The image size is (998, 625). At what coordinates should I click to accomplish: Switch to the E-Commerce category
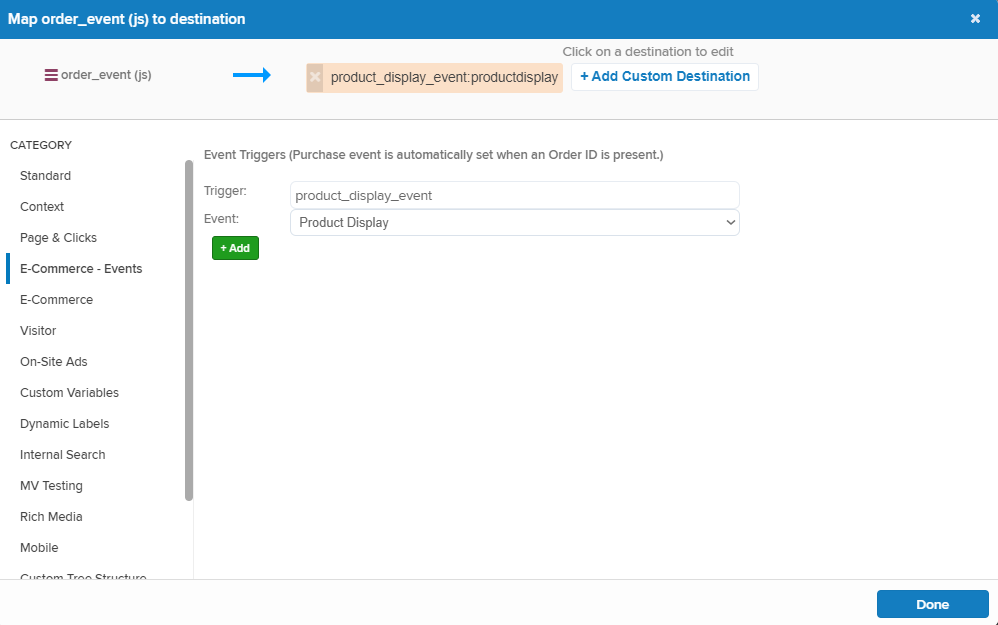coord(56,300)
